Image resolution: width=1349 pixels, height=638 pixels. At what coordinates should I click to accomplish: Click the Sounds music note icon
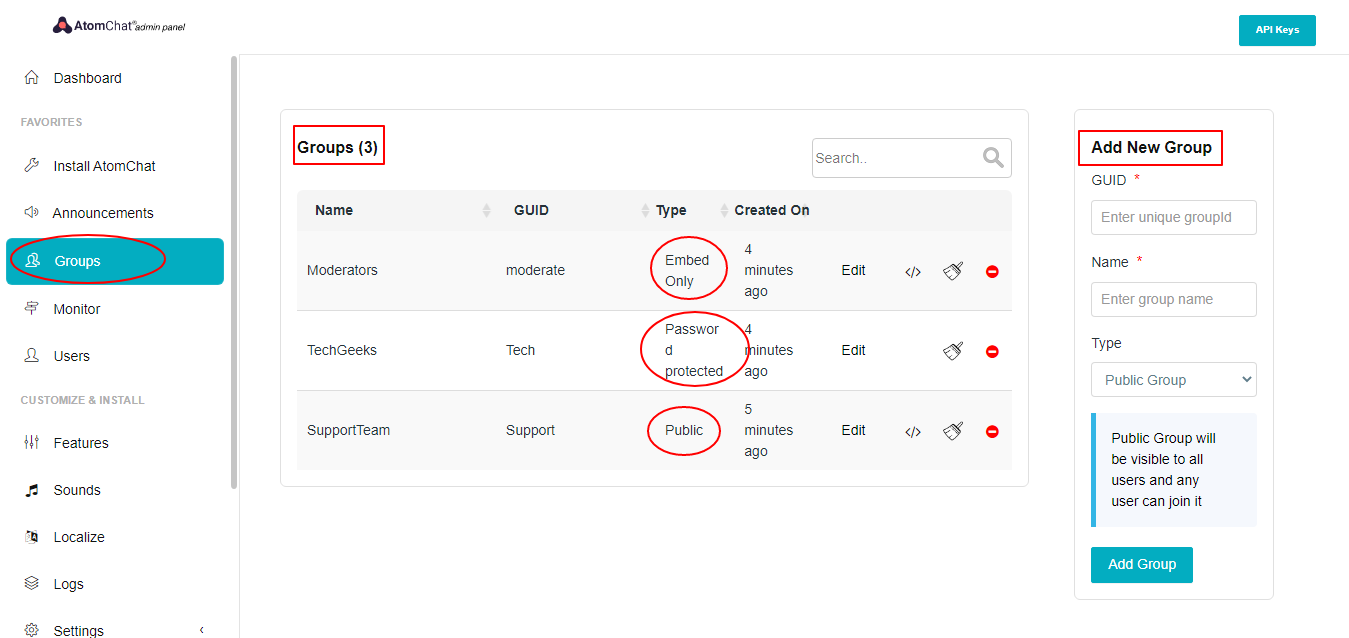32,489
